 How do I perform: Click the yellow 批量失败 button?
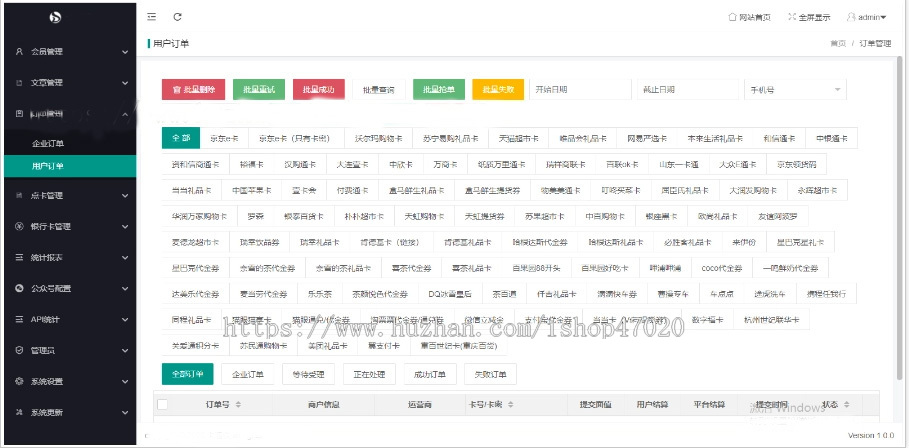[499, 90]
